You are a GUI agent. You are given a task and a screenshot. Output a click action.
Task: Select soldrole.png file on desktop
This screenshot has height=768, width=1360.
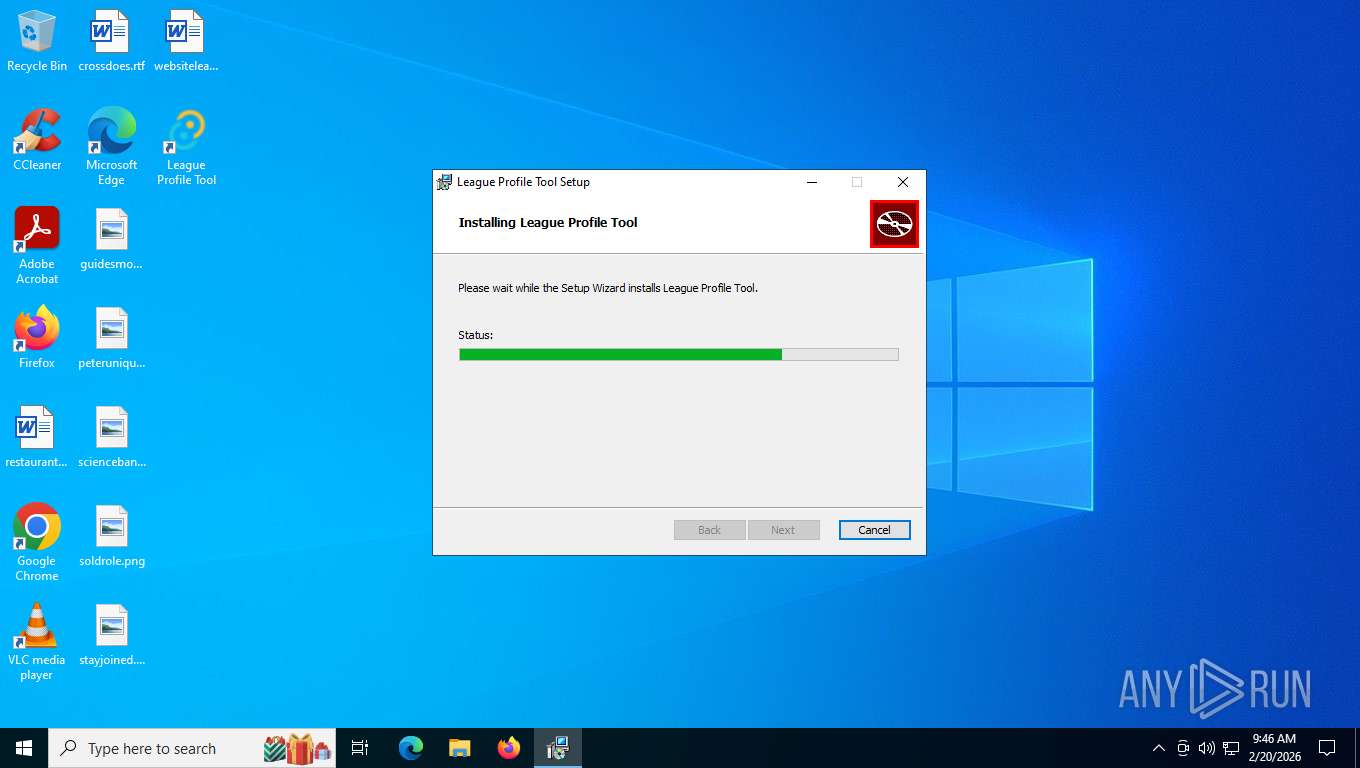point(111,536)
